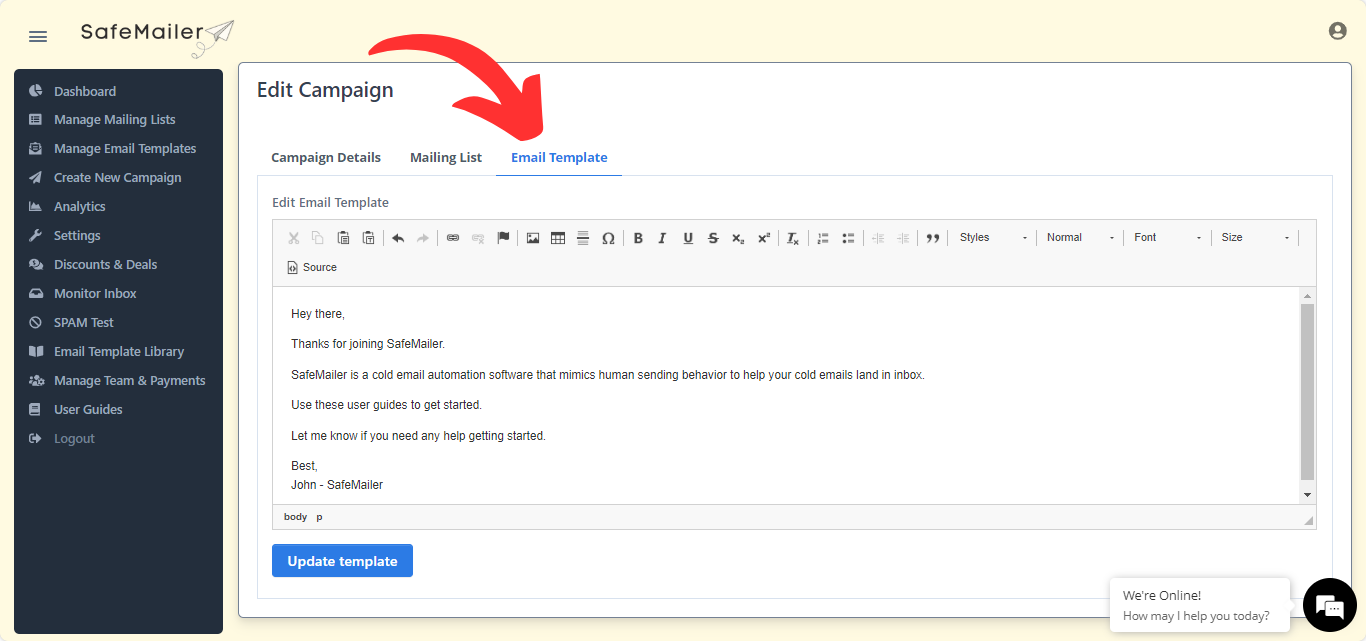
Task: Toggle strikethrough formatting
Action: point(713,238)
